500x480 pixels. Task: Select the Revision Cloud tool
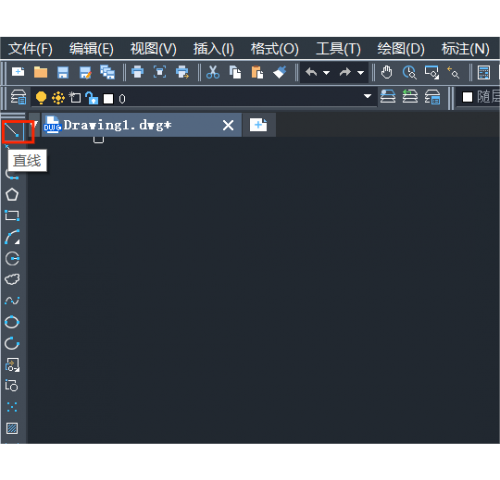pos(12,279)
